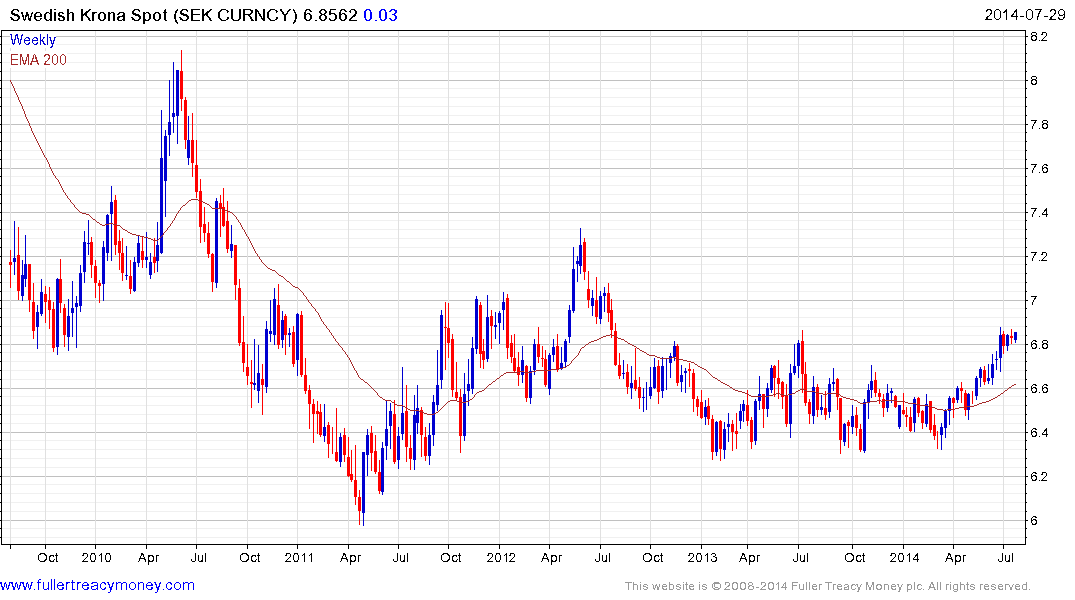Screen dimensions: 1075x600
Task: Click the 'EMA 200' legend label
Action: tap(38, 60)
